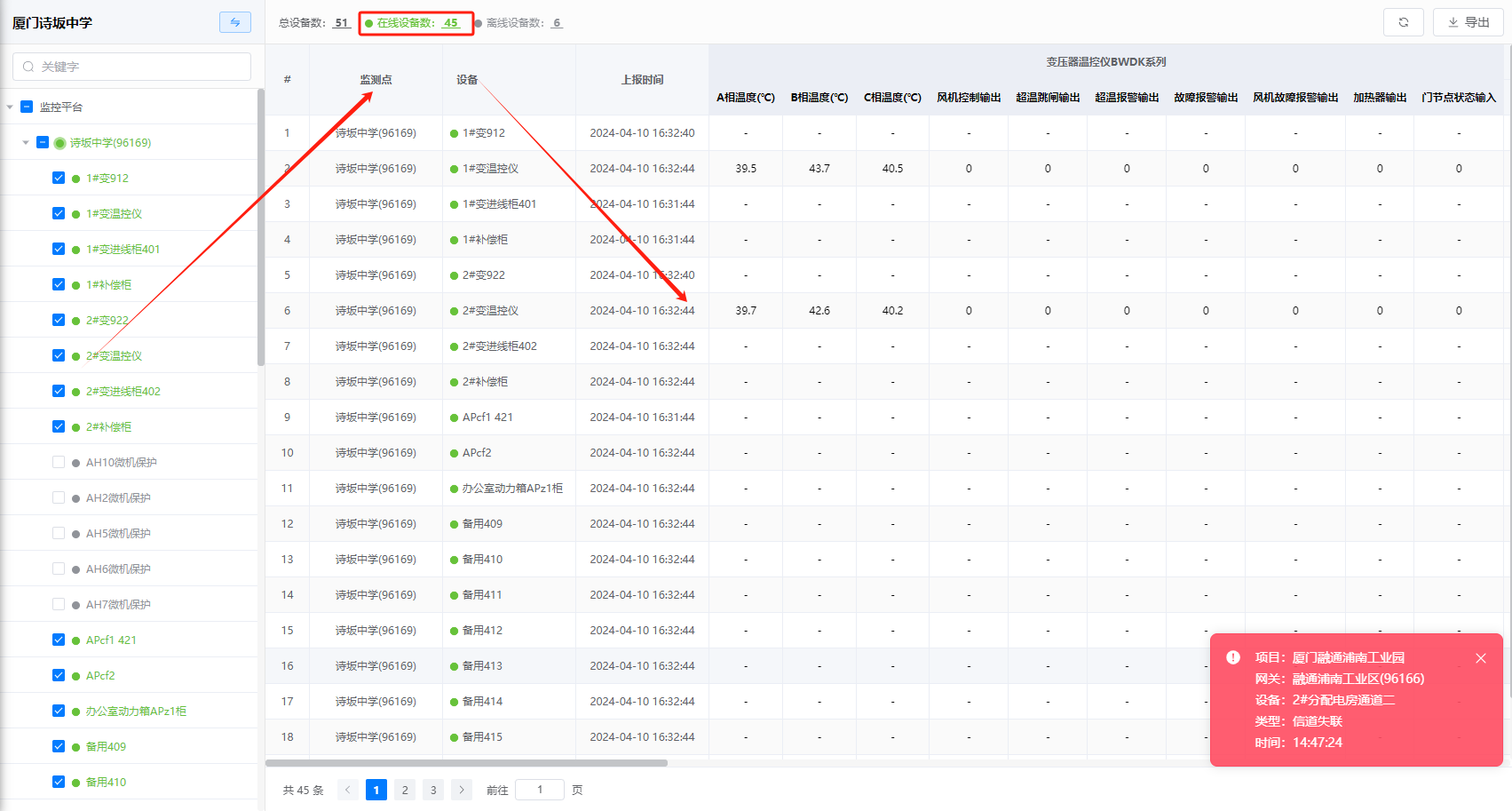Viewport: 1512px width, 811px height.
Task: Click the 变压器温控仪BWDK系列 group header
Action: pyautogui.click(x=1105, y=62)
